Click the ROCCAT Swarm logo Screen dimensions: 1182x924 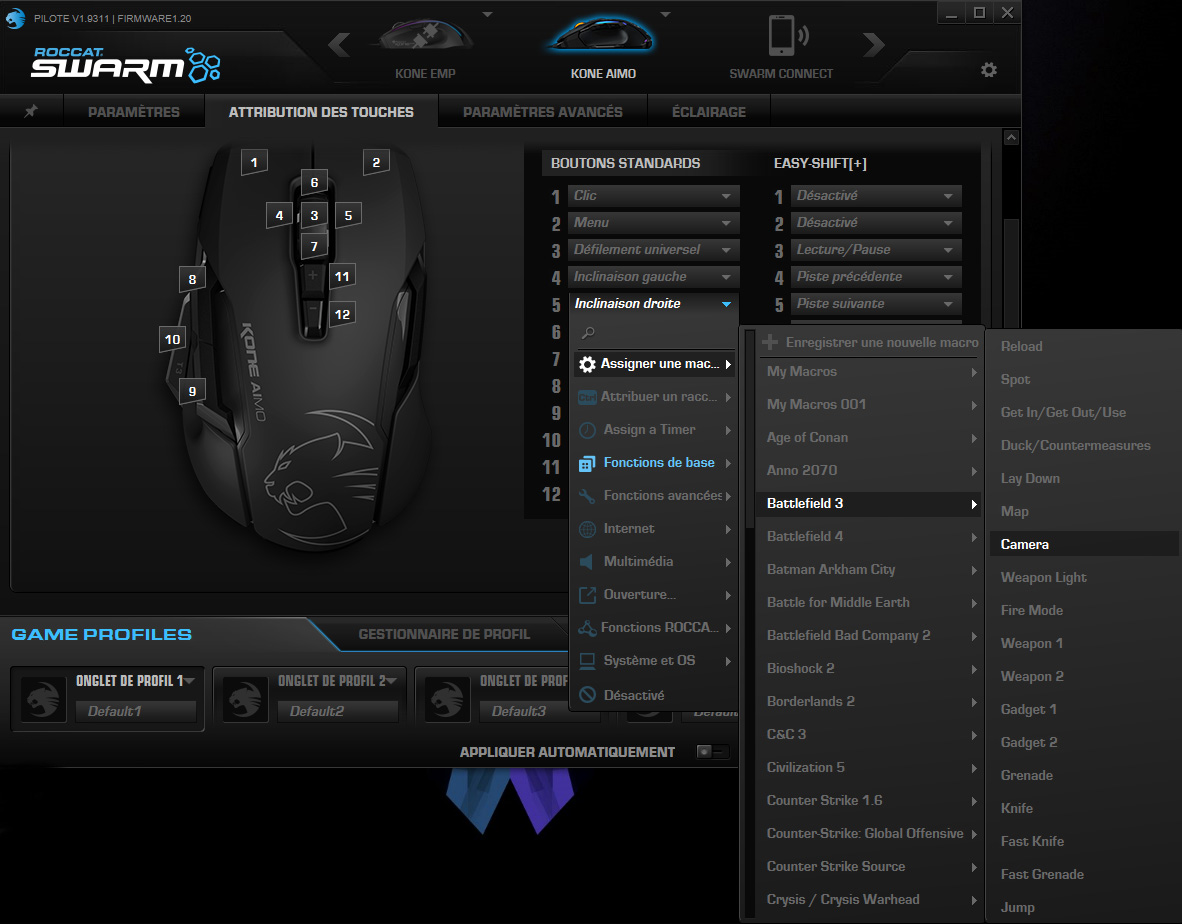coord(126,65)
